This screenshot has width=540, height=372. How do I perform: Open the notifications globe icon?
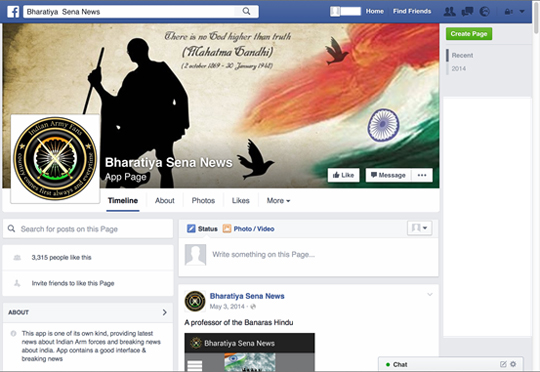tap(485, 12)
